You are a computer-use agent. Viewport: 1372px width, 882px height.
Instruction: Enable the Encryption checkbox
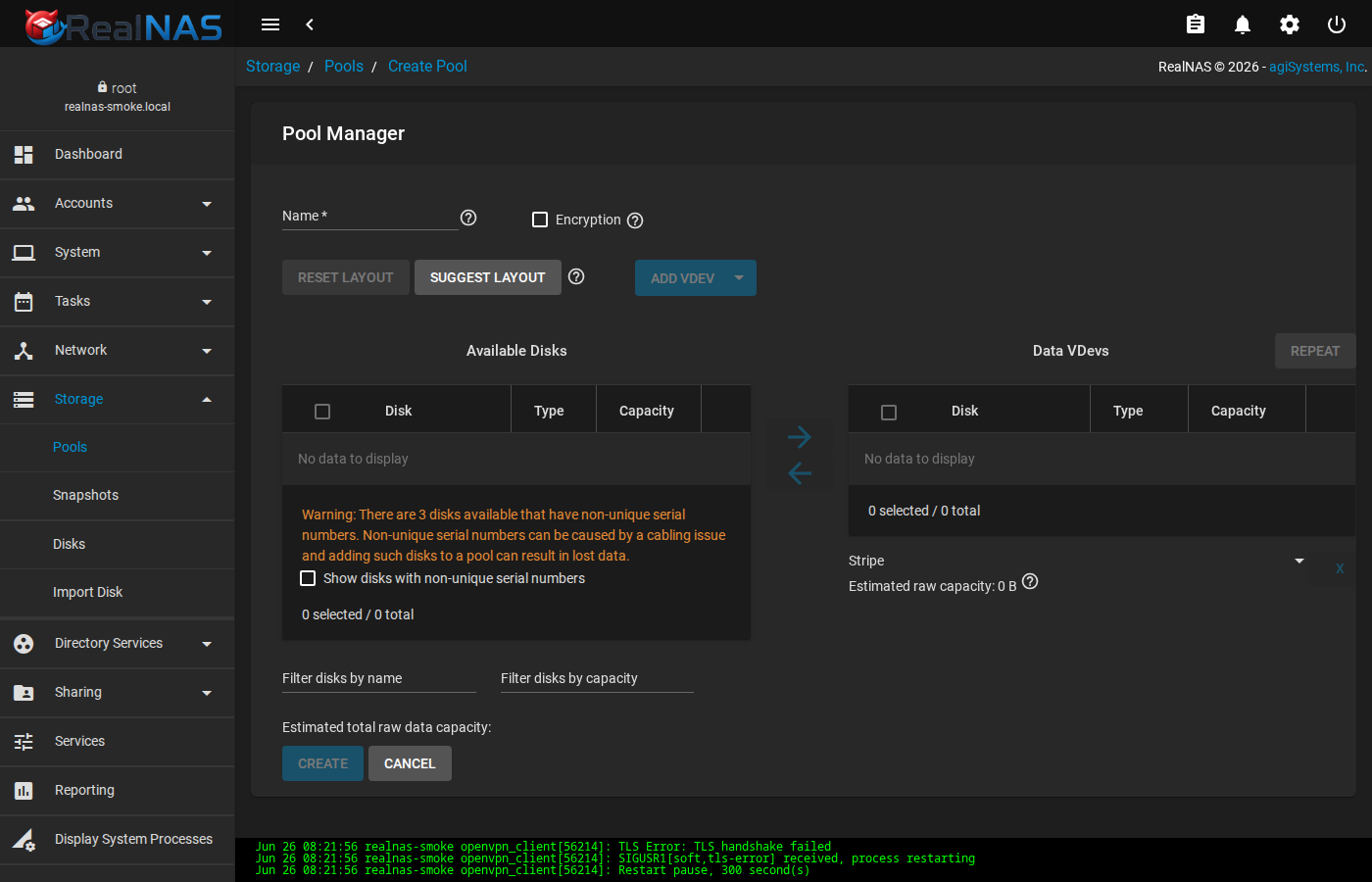(540, 220)
